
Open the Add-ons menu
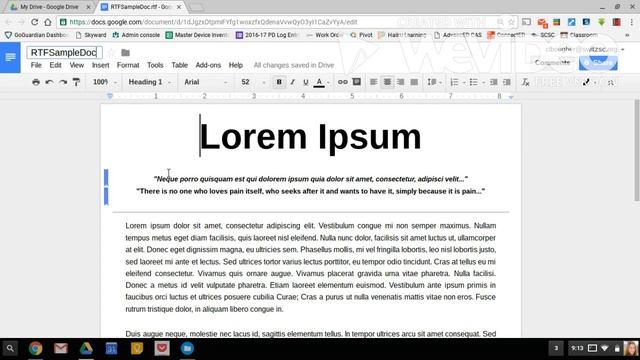coord(208,65)
